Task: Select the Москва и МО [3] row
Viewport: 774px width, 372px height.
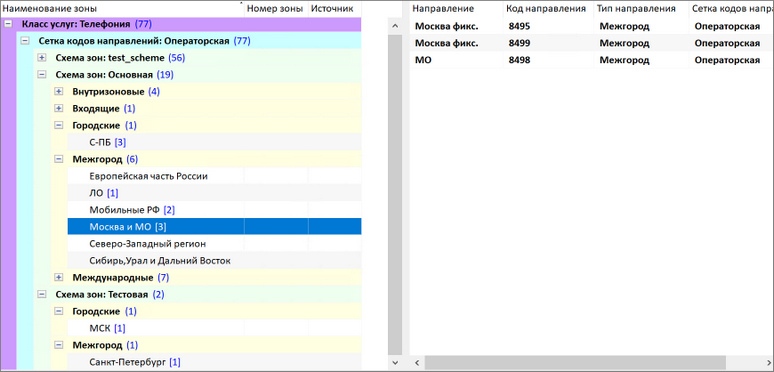Action: coord(214,227)
